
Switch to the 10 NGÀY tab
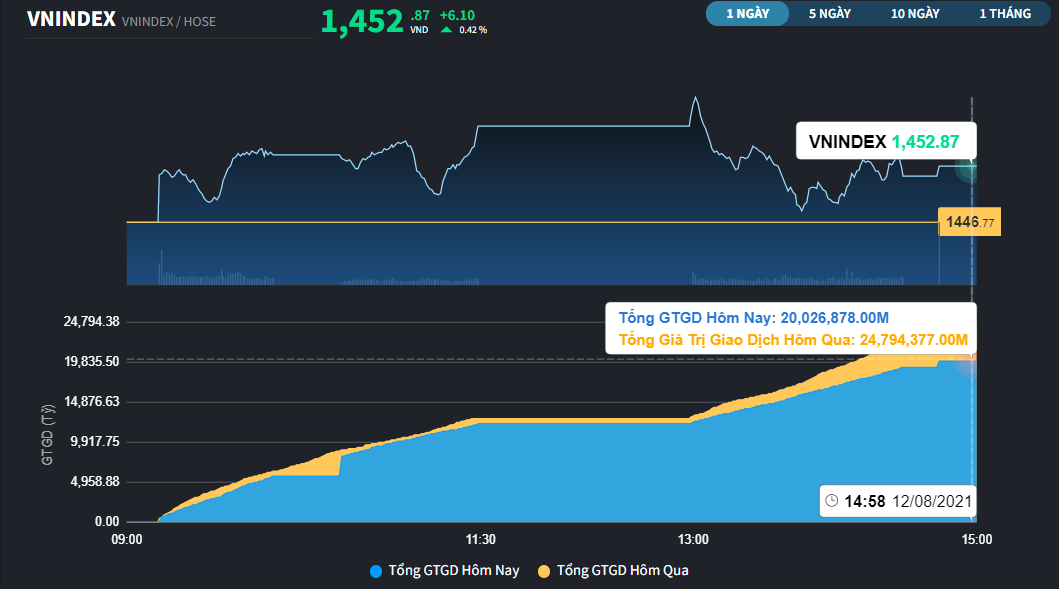point(914,14)
